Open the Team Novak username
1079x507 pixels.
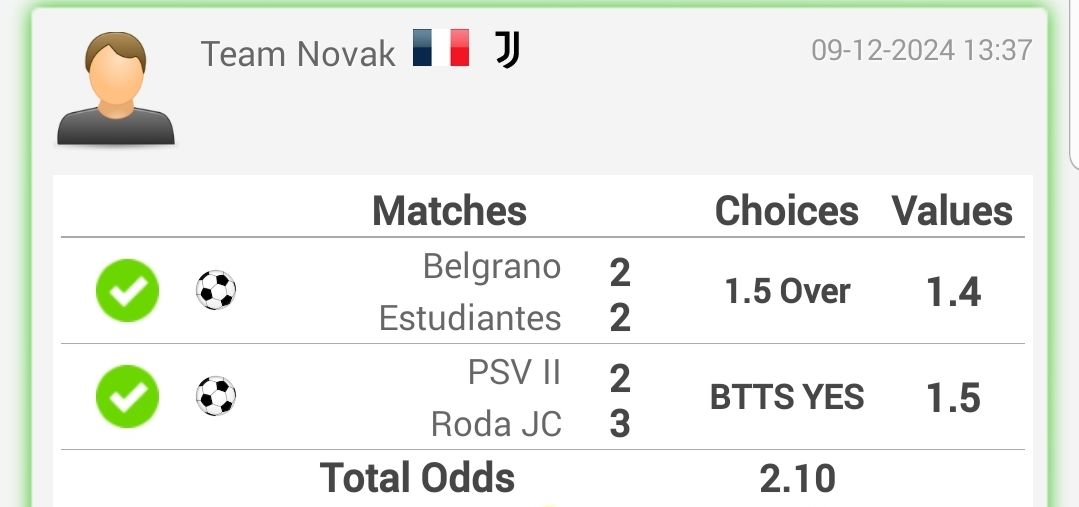click(298, 54)
